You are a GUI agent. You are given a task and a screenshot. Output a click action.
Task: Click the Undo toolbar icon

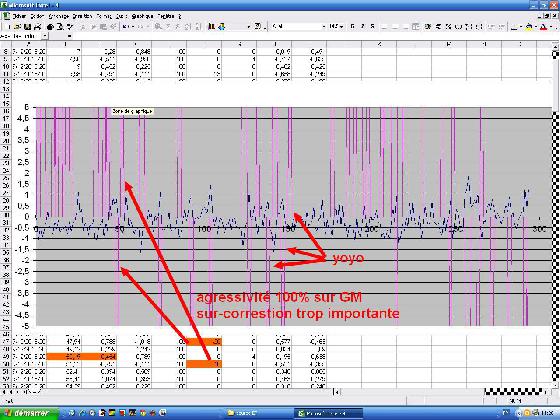coord(125,26)
